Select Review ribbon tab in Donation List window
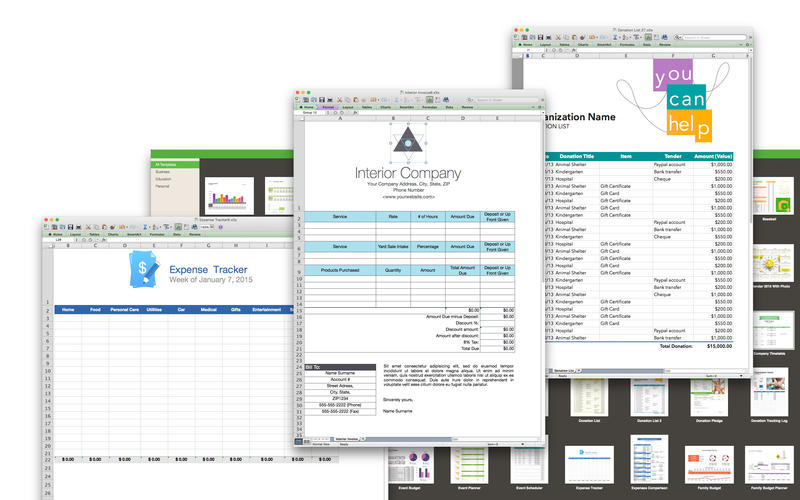 (665, 44)
